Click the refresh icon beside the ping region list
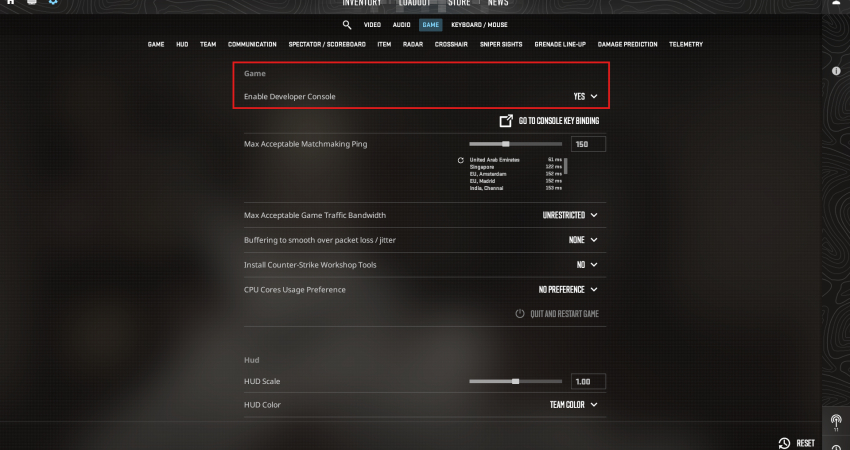The width and height of the screenshot is (850, 450). [x=461, y=160]
